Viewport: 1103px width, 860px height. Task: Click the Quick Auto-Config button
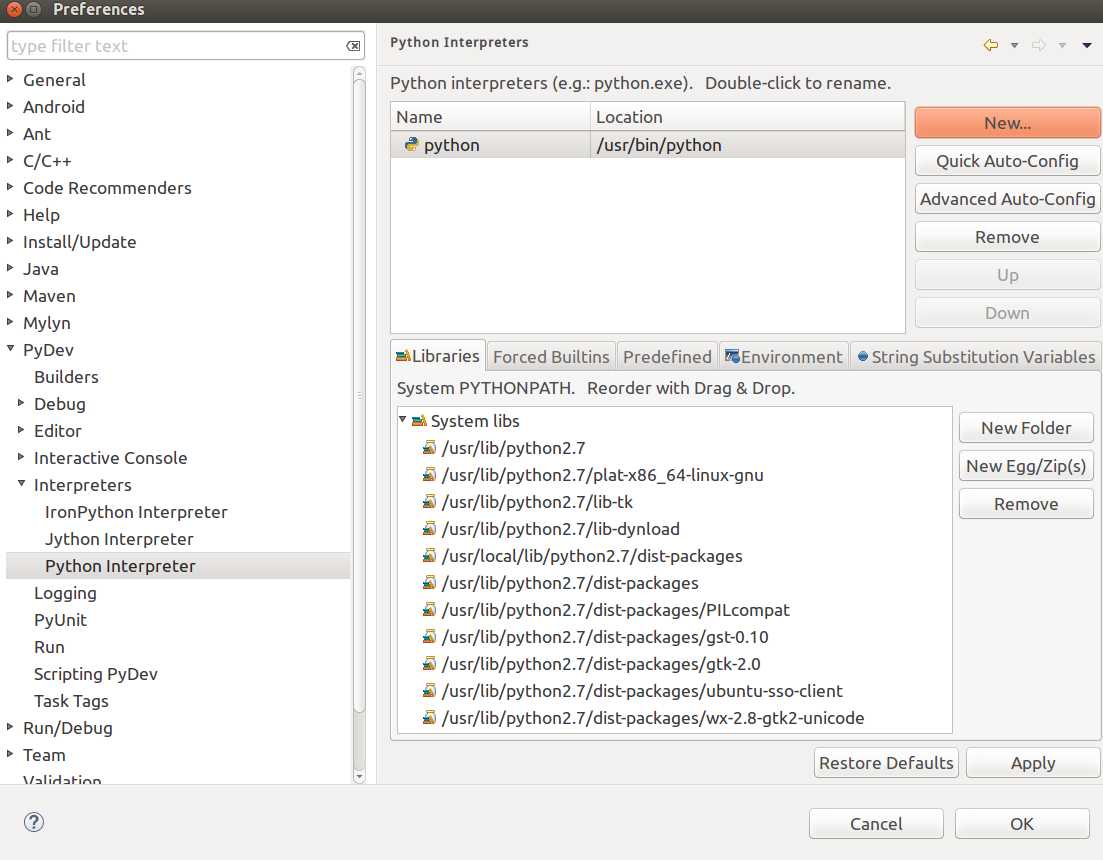(x=1007, y=161)
